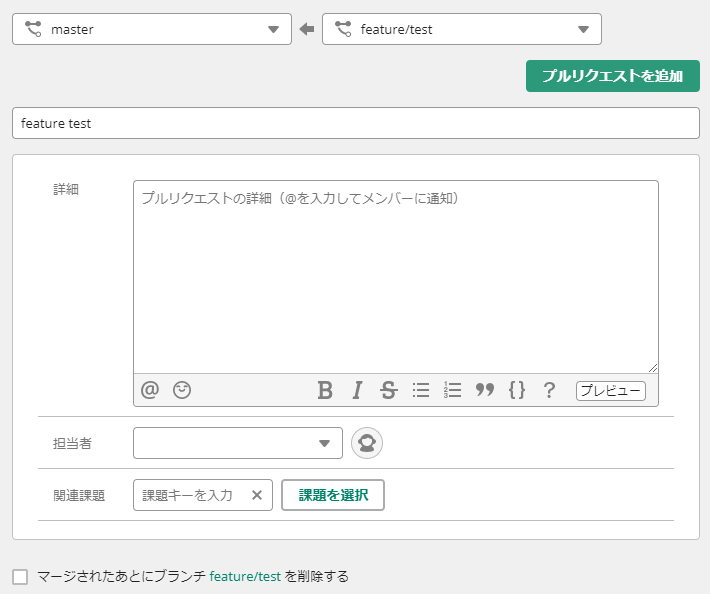Assign myself using the avatar icon
Viewport: 710px width, 594px height.
click(x=367, y=443)
